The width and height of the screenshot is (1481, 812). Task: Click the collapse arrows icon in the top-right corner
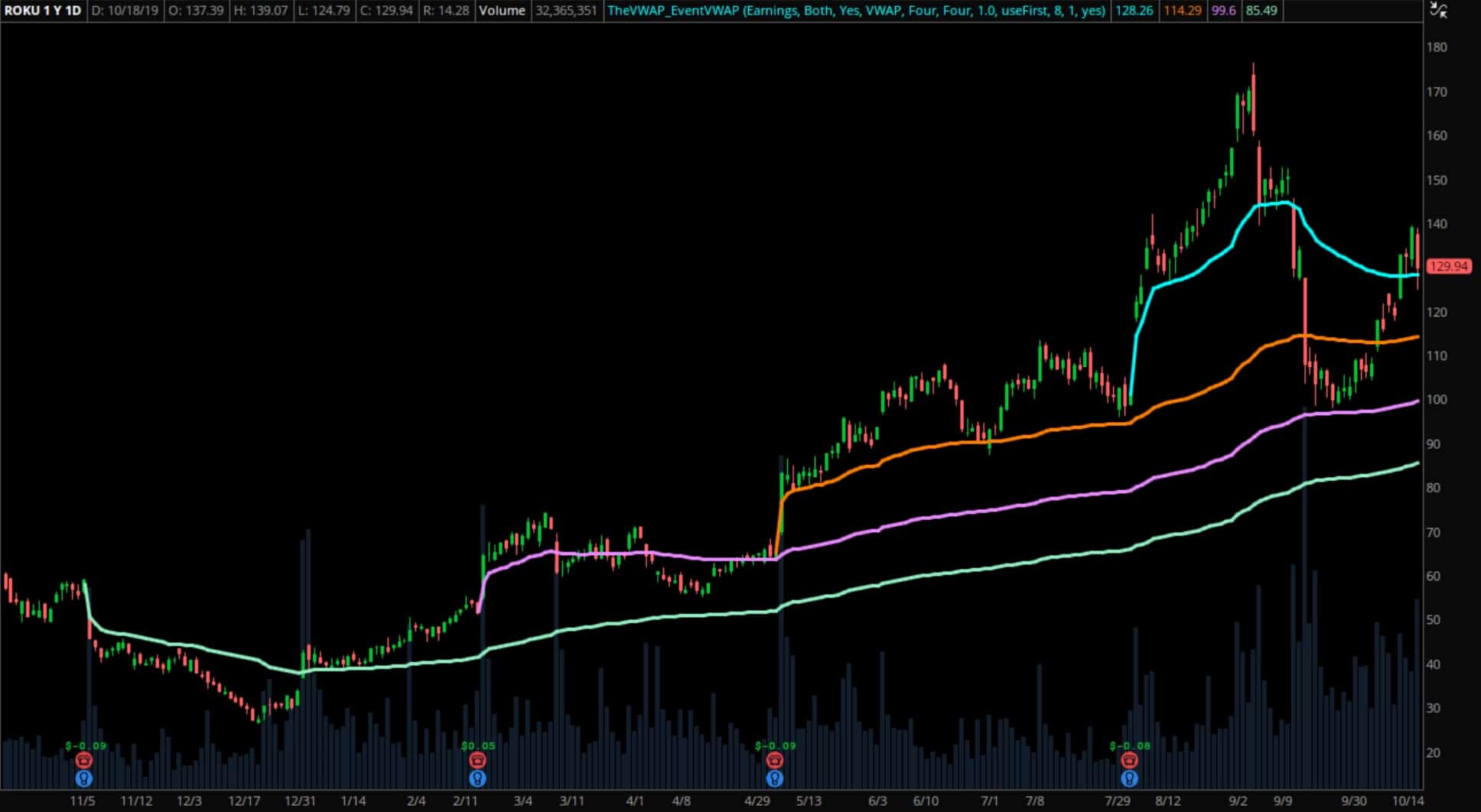(x=1438, y=10)
